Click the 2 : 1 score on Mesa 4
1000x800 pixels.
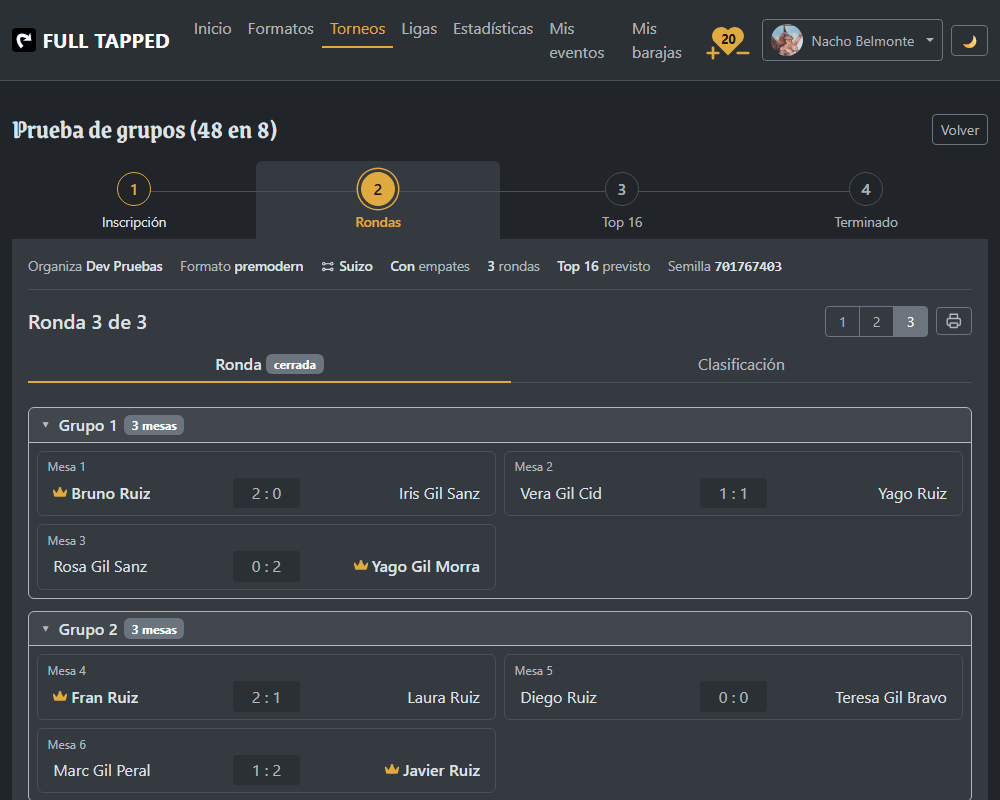267,697
